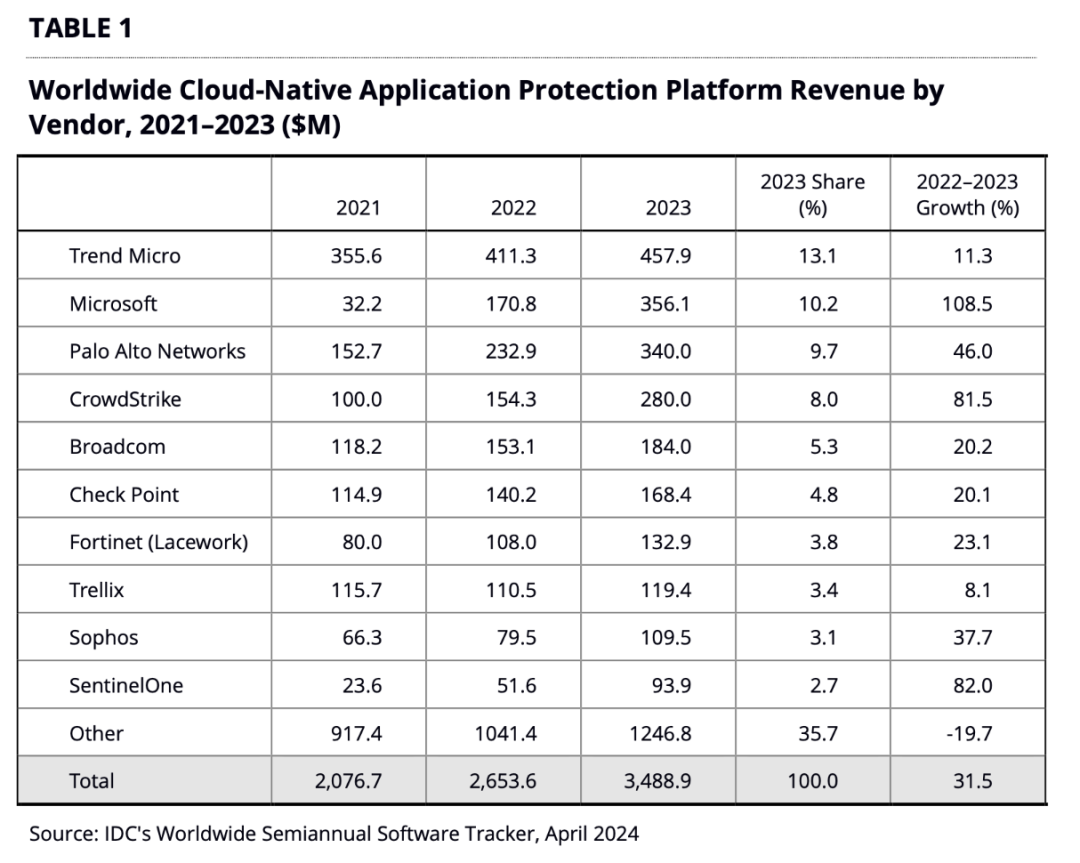This screenshot has width=1080, height=863.
Task: Select the Trellix row label
Action: click(x=96, y=590)
